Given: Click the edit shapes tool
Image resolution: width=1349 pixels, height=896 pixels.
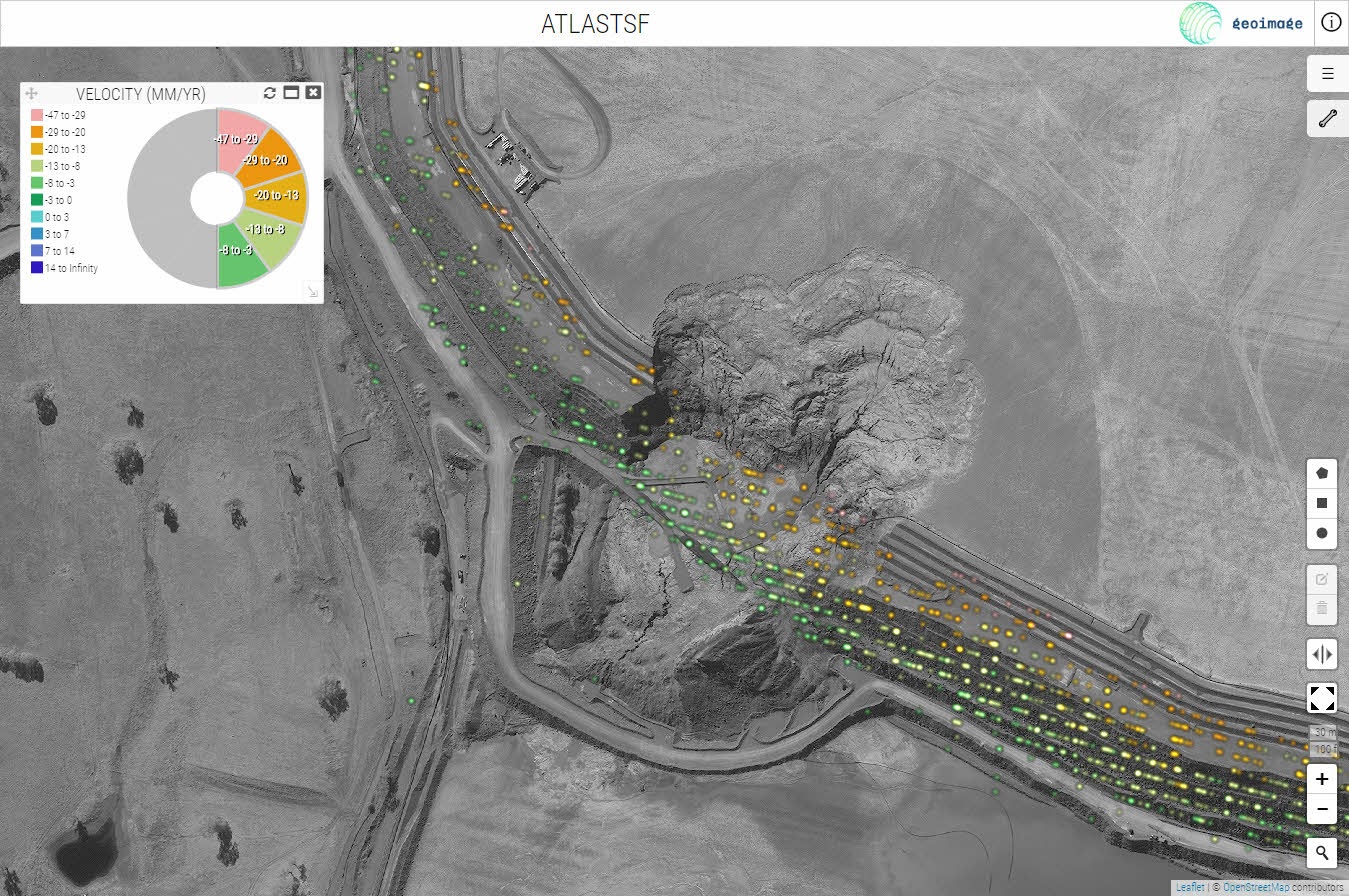Looking at the screenshot, I should coord(1322,579).
